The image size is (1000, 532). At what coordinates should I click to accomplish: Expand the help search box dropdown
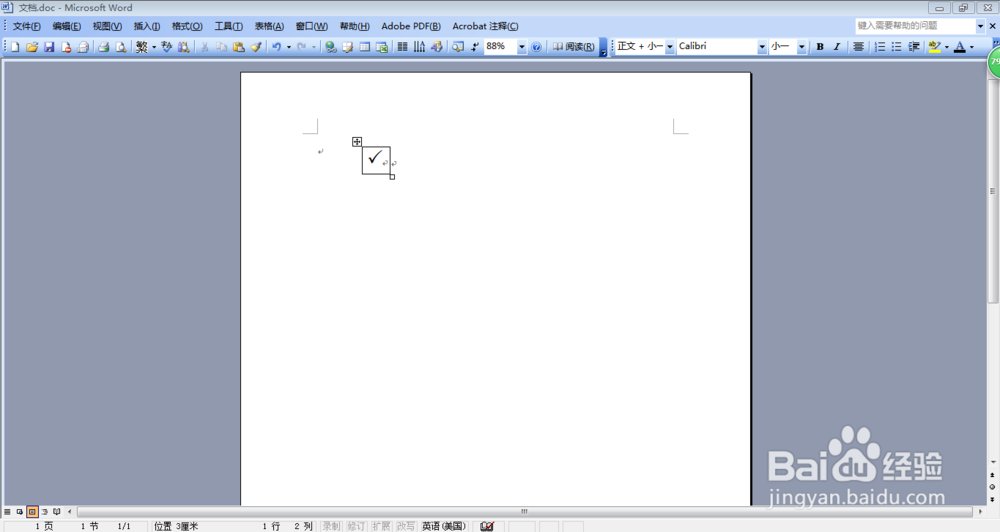pos(980,26)
